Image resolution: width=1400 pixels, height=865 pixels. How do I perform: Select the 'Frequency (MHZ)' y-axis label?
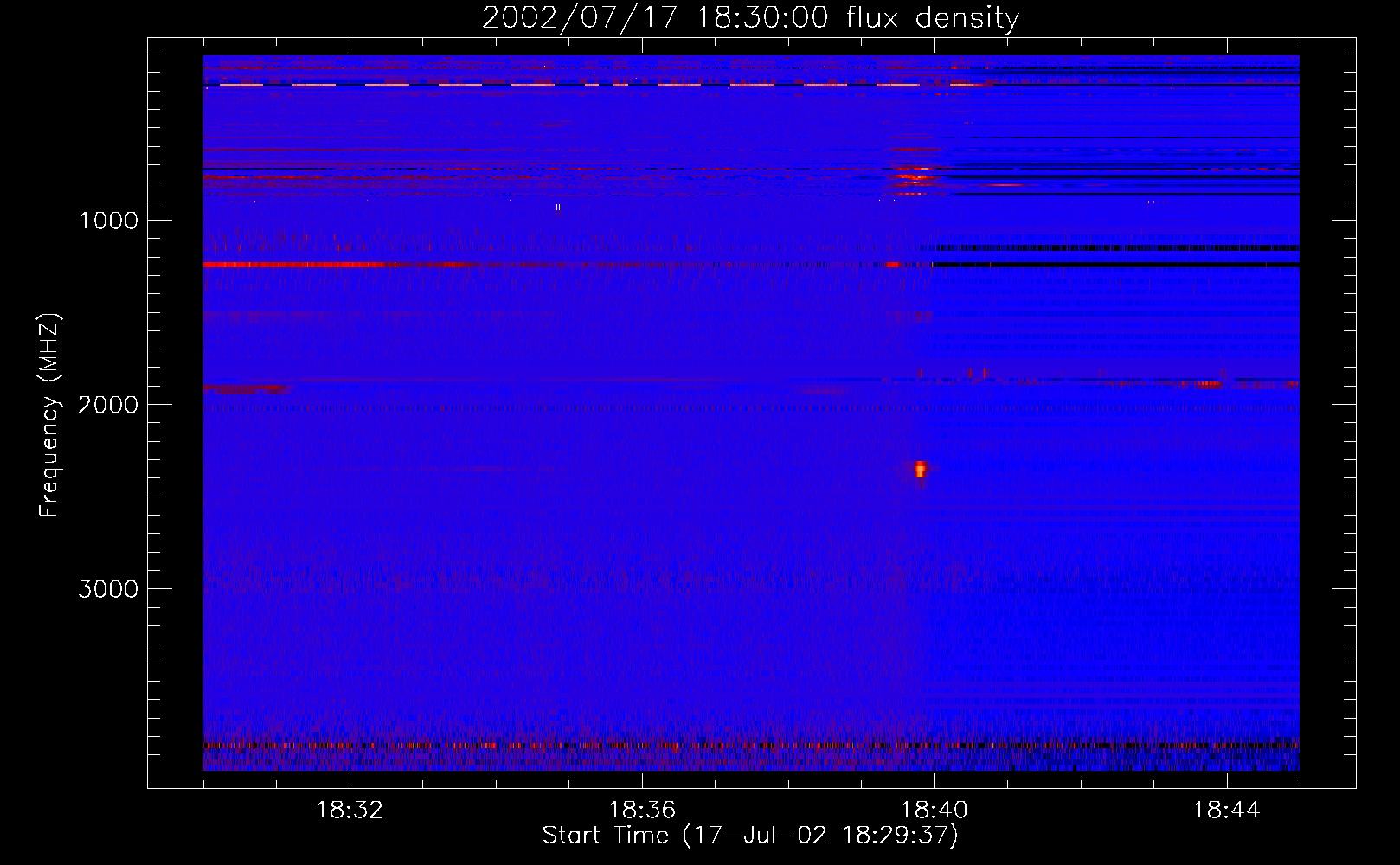click(49, 414)
